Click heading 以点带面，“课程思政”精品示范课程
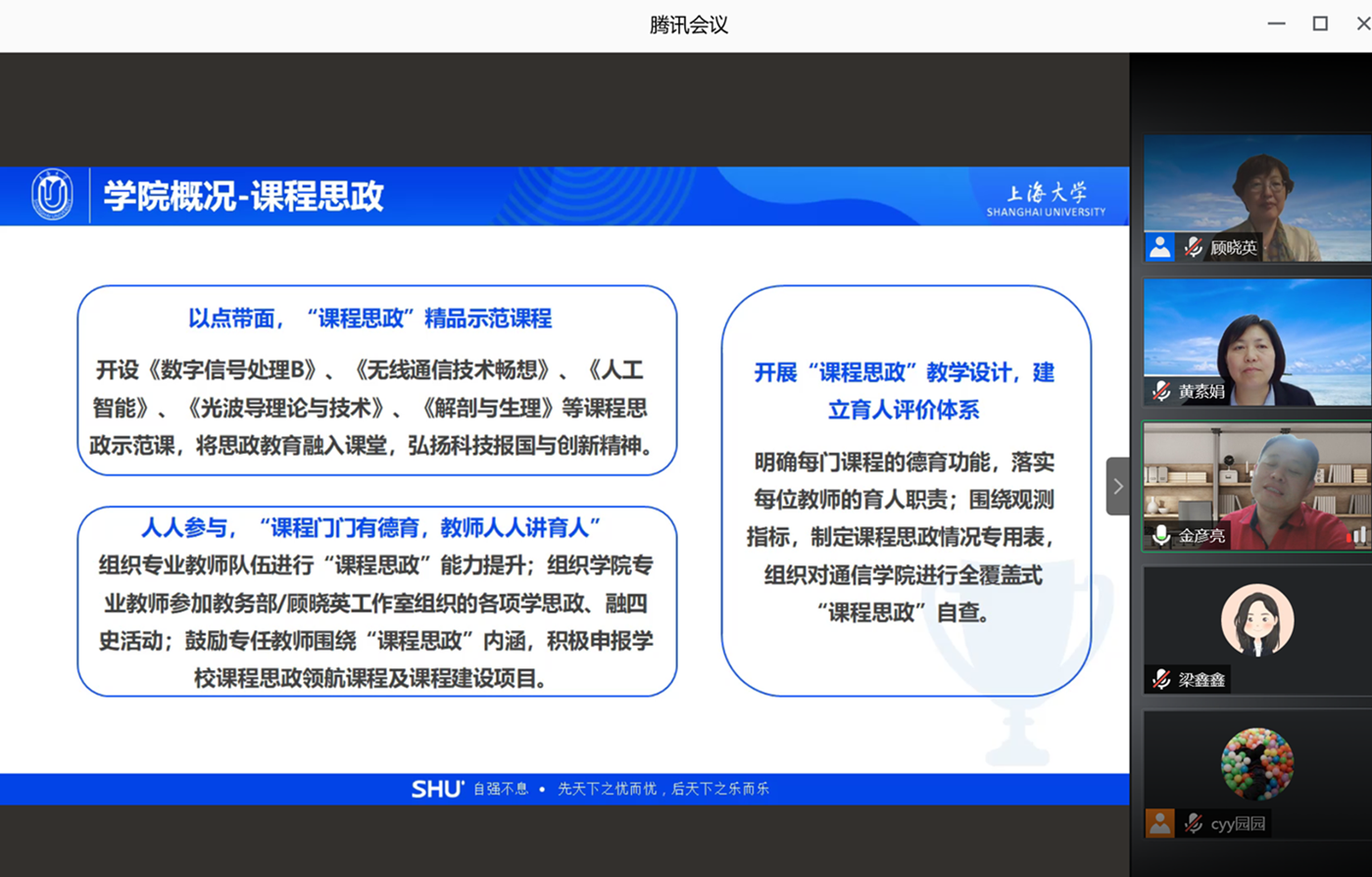Screen dimensions: 1372x877 [370, 318]
